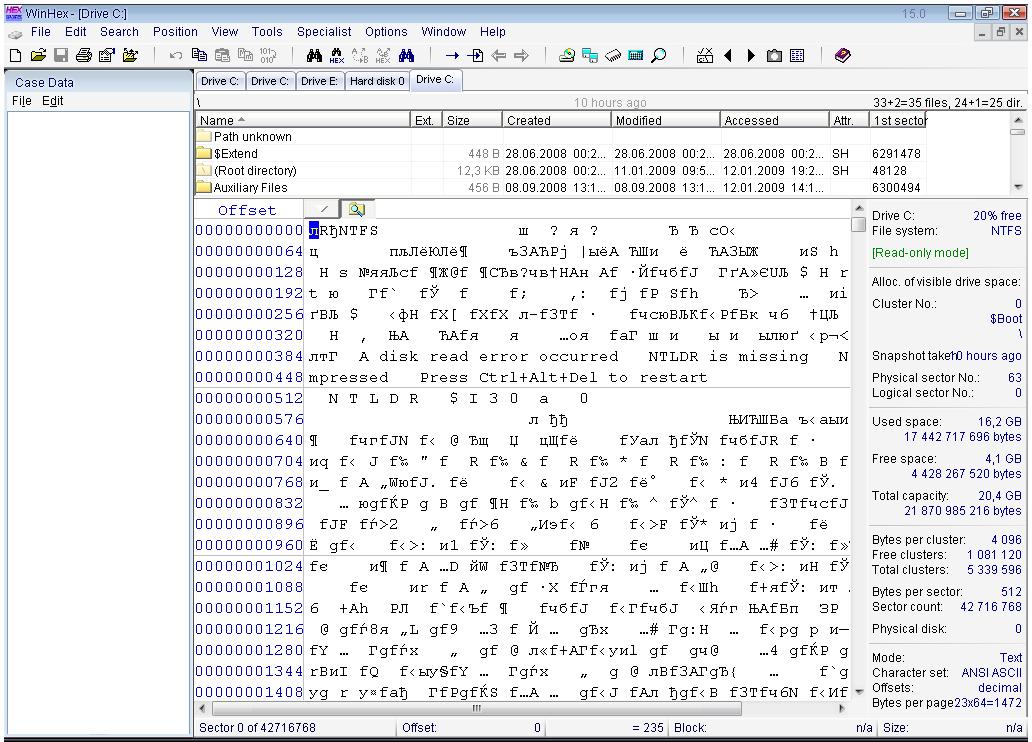The image size is (1032, 742).
Task: Click the Copy Block toolbar icon
Action: (x=199, y=56)
